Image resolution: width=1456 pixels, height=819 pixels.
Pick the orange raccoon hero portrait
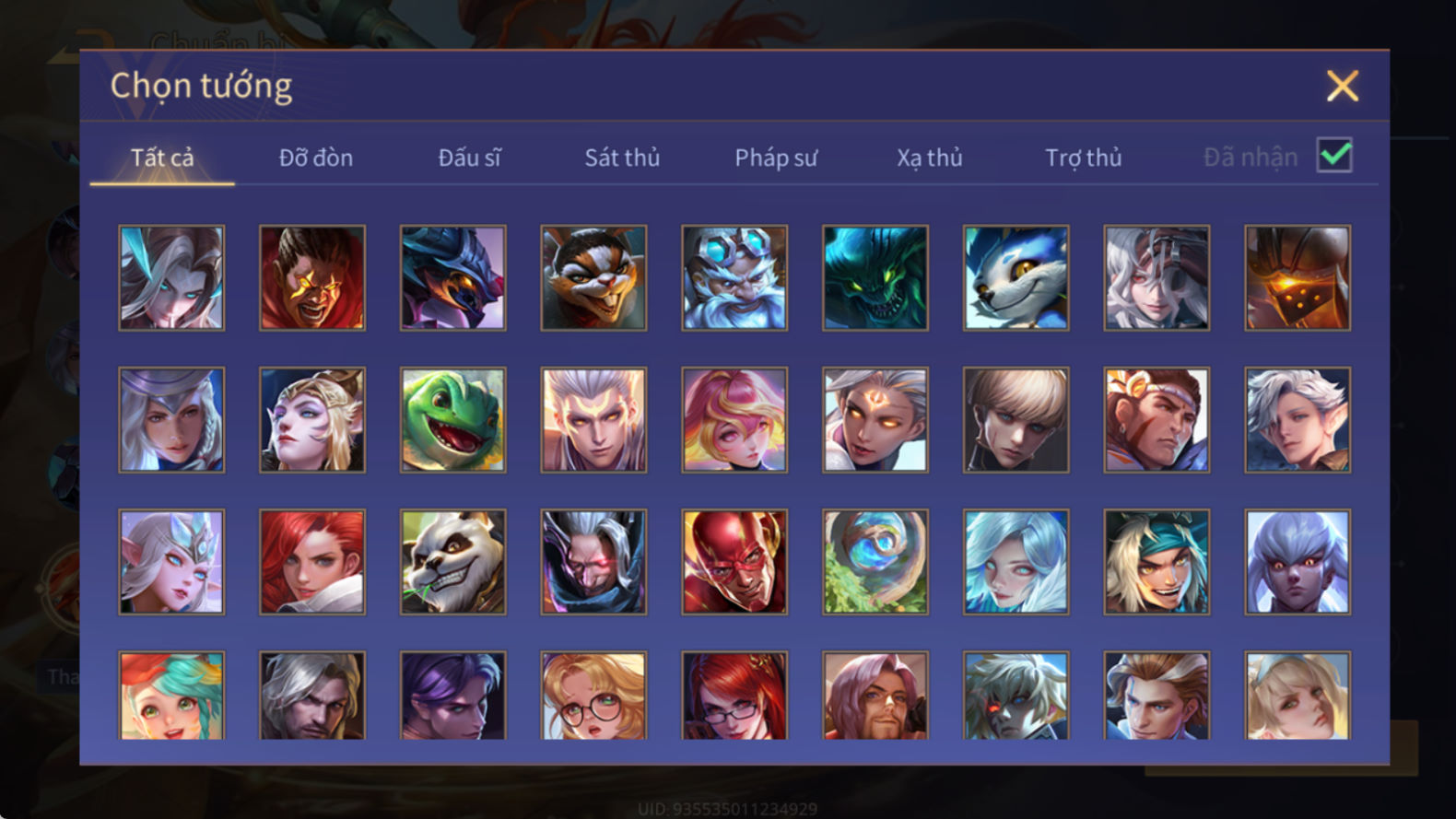(593, 278)
